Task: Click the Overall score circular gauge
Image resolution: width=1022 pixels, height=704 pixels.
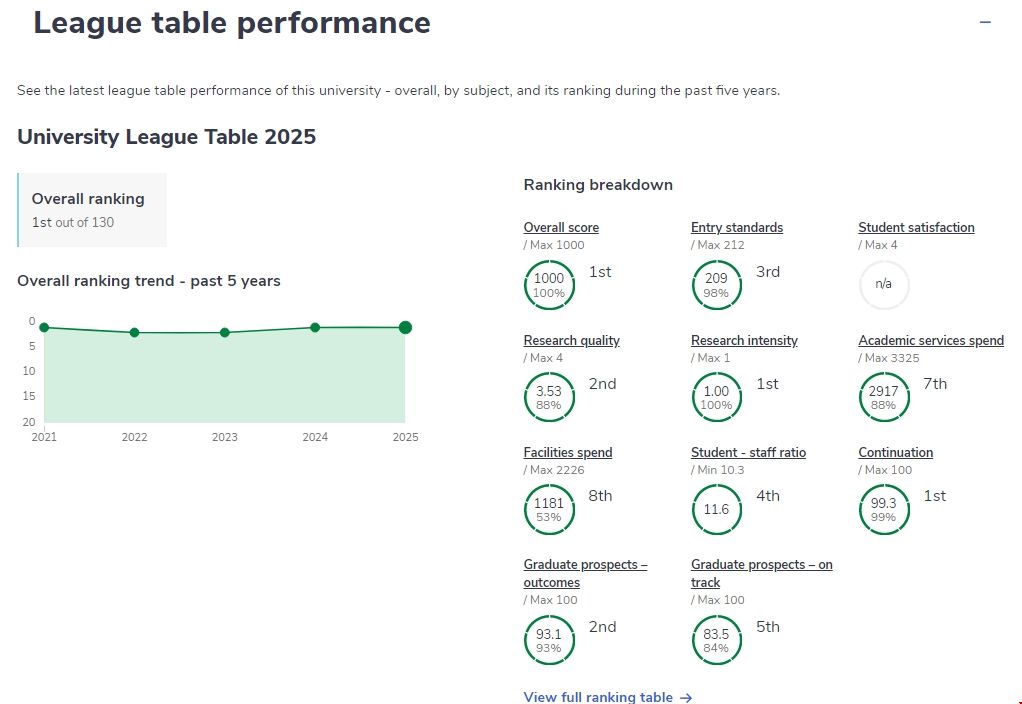Action: point(549,285)
